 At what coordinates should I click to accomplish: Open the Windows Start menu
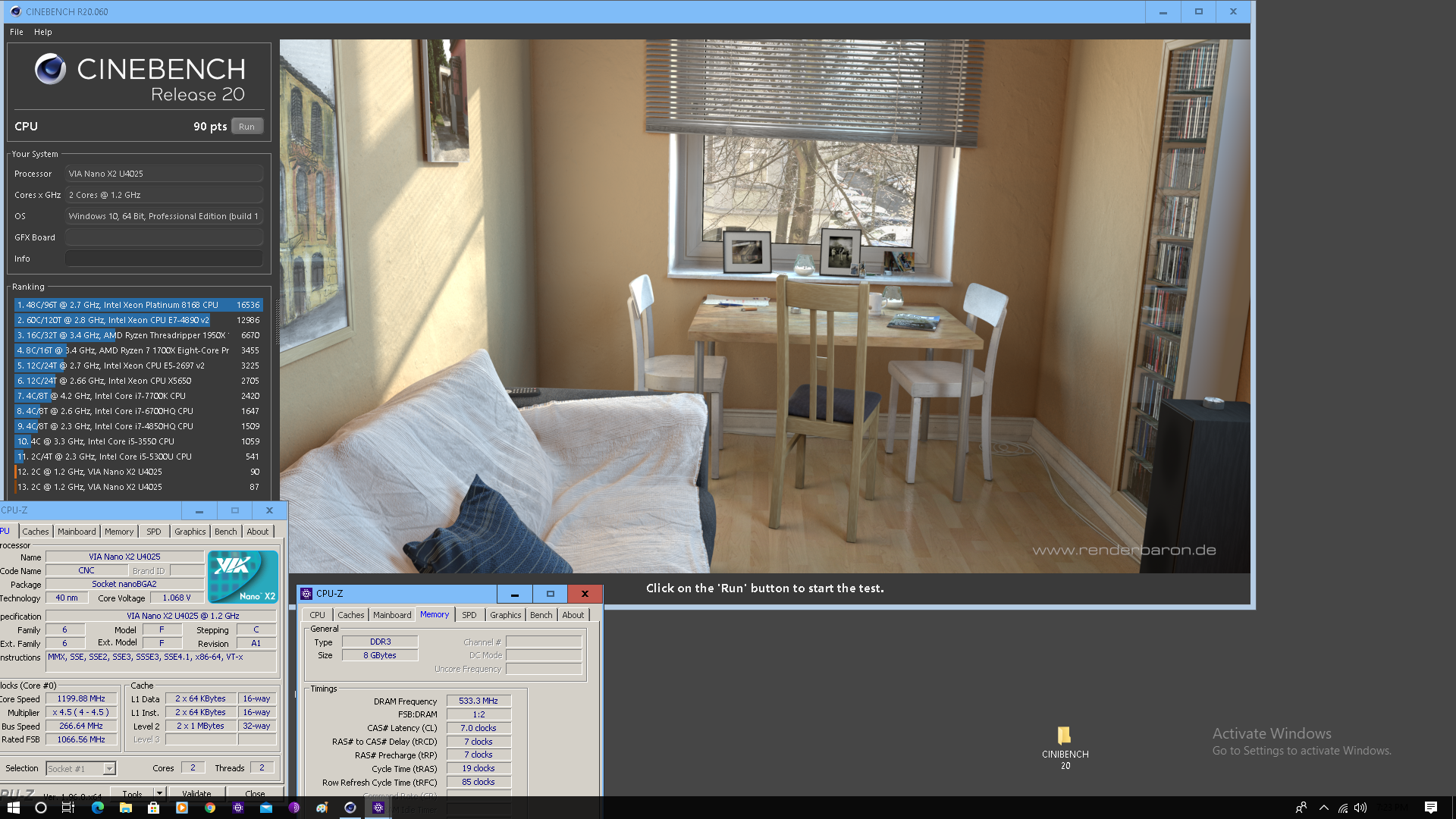pos(13,808)
